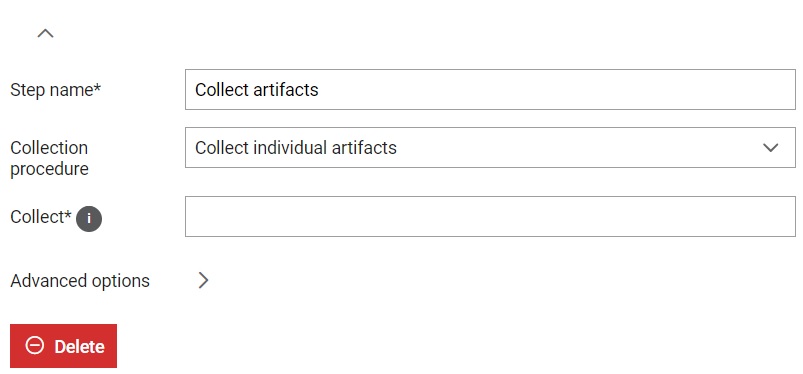803x374 pixels.
Task: Click the right chevron next to Advanced options
Action: coord(203,280)
